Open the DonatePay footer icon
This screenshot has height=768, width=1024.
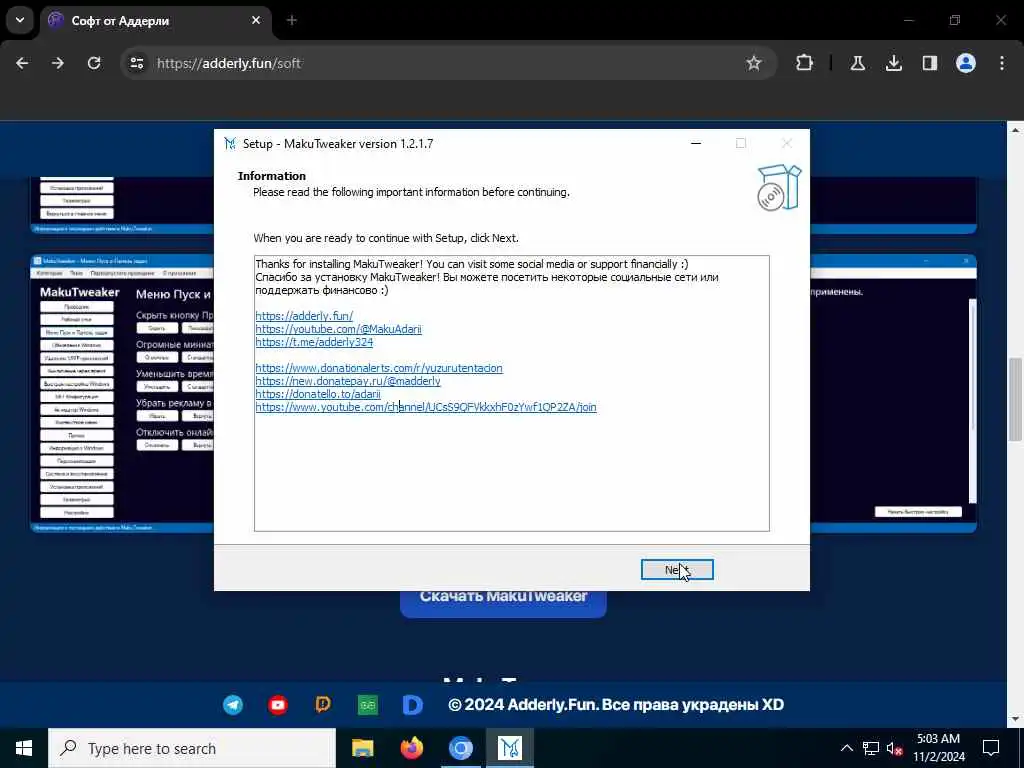pos(323,705)
